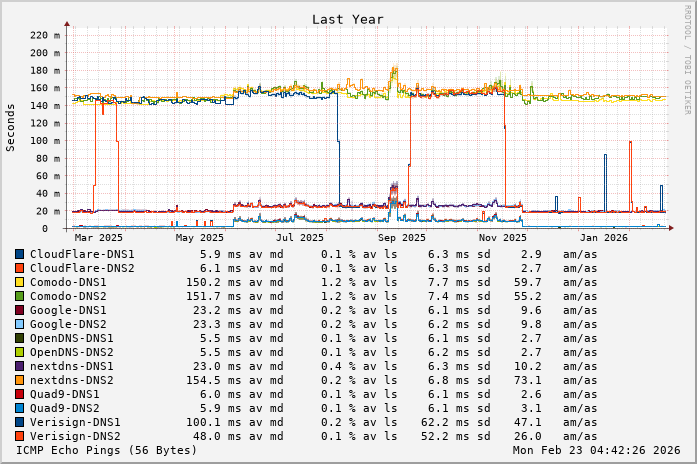Click the Google-DNS2 light blue swatch
The width and height of the screenshot is (697, 464).
point(19,325)
